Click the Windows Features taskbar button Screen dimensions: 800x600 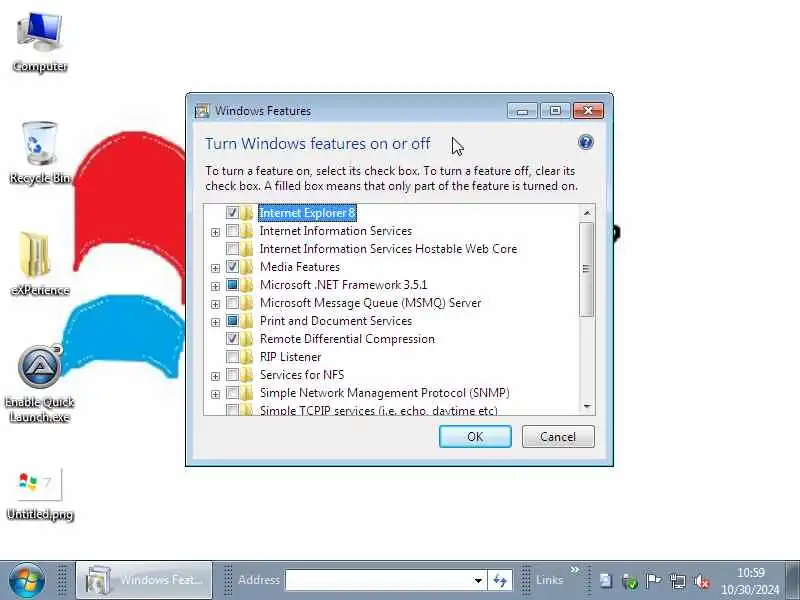pyautogui.click(x=144, y=580)
